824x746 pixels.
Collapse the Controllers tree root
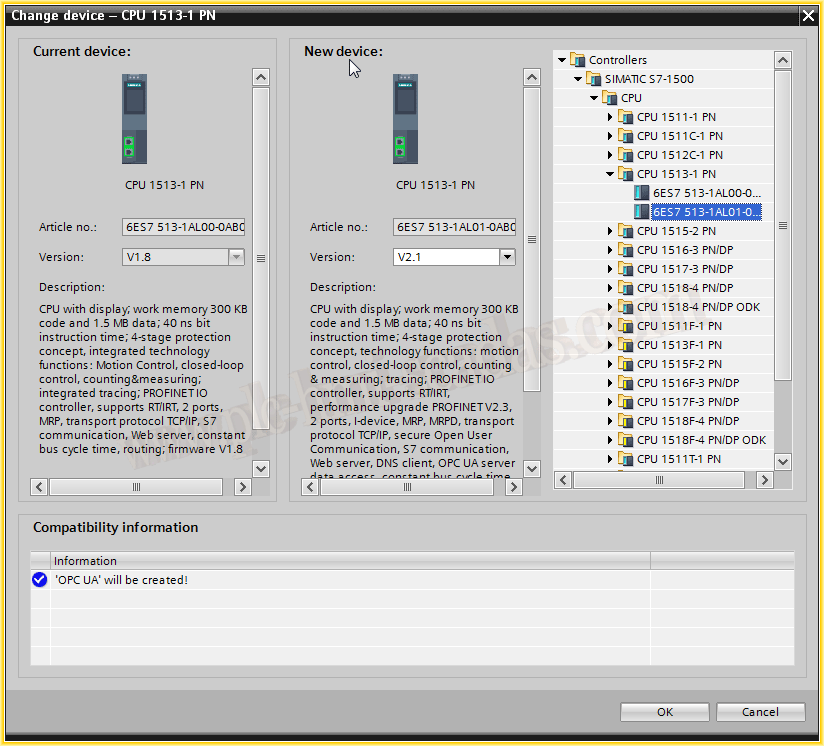(x=562, y=60)
